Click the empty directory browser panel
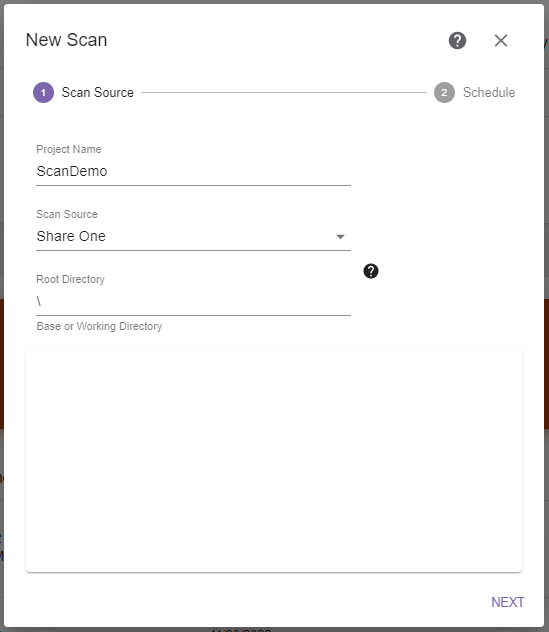The width and height of the screenshot is (549, 632). (x=274, y=459)
